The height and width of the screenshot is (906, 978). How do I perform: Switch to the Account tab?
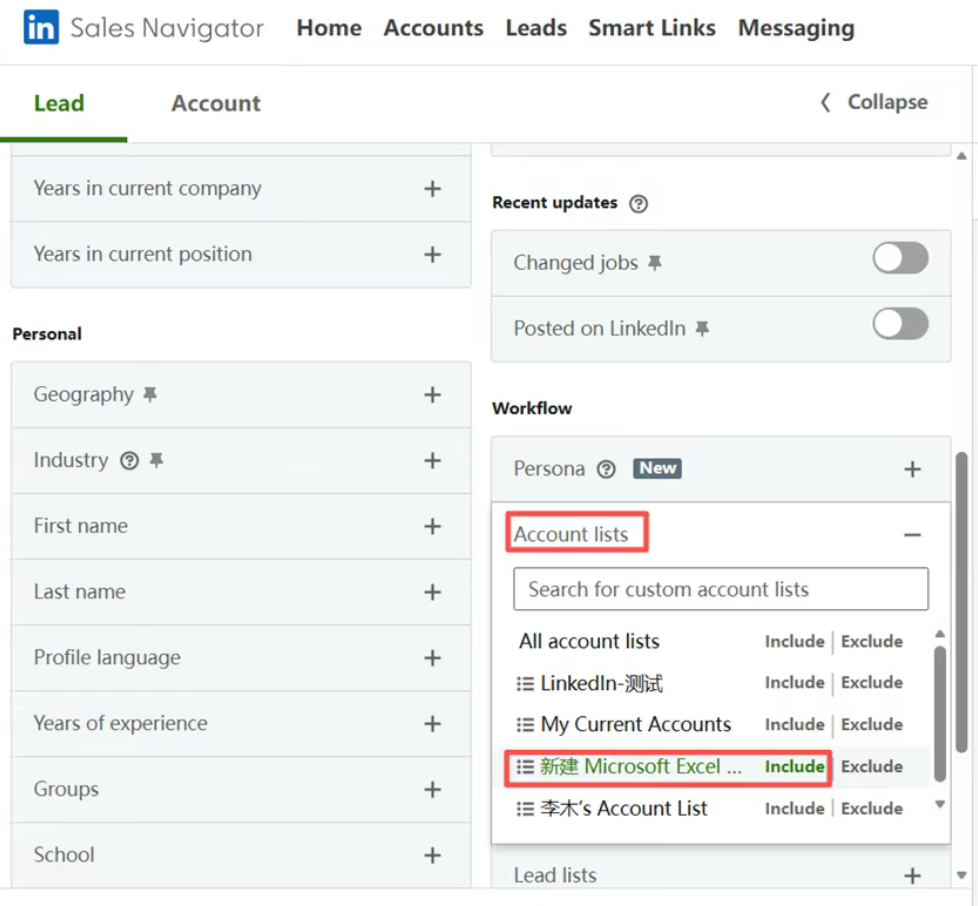(x=215, y=103)
